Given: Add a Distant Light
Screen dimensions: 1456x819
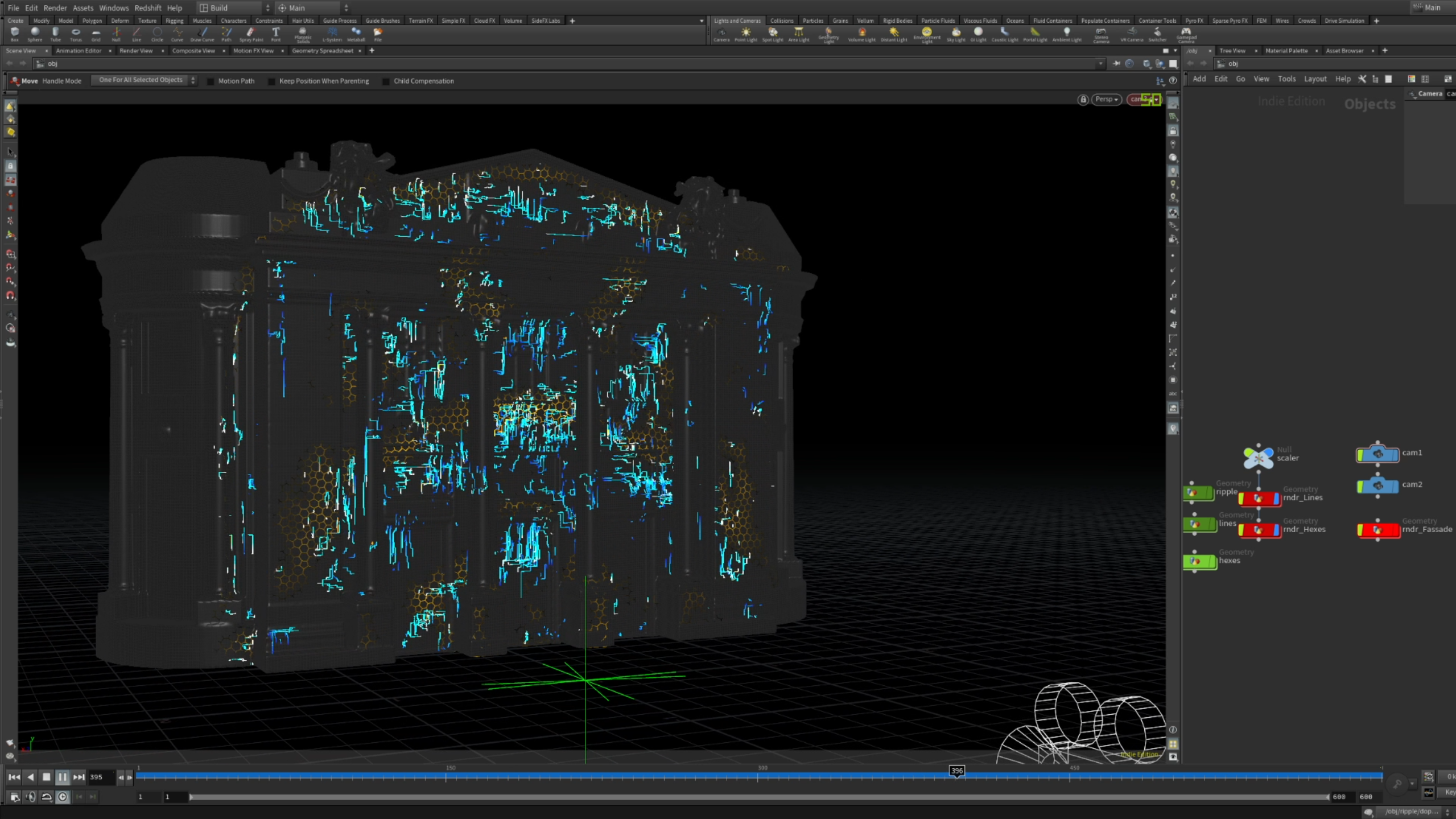Looking at the screenshot, I should [x=894, y=35].
